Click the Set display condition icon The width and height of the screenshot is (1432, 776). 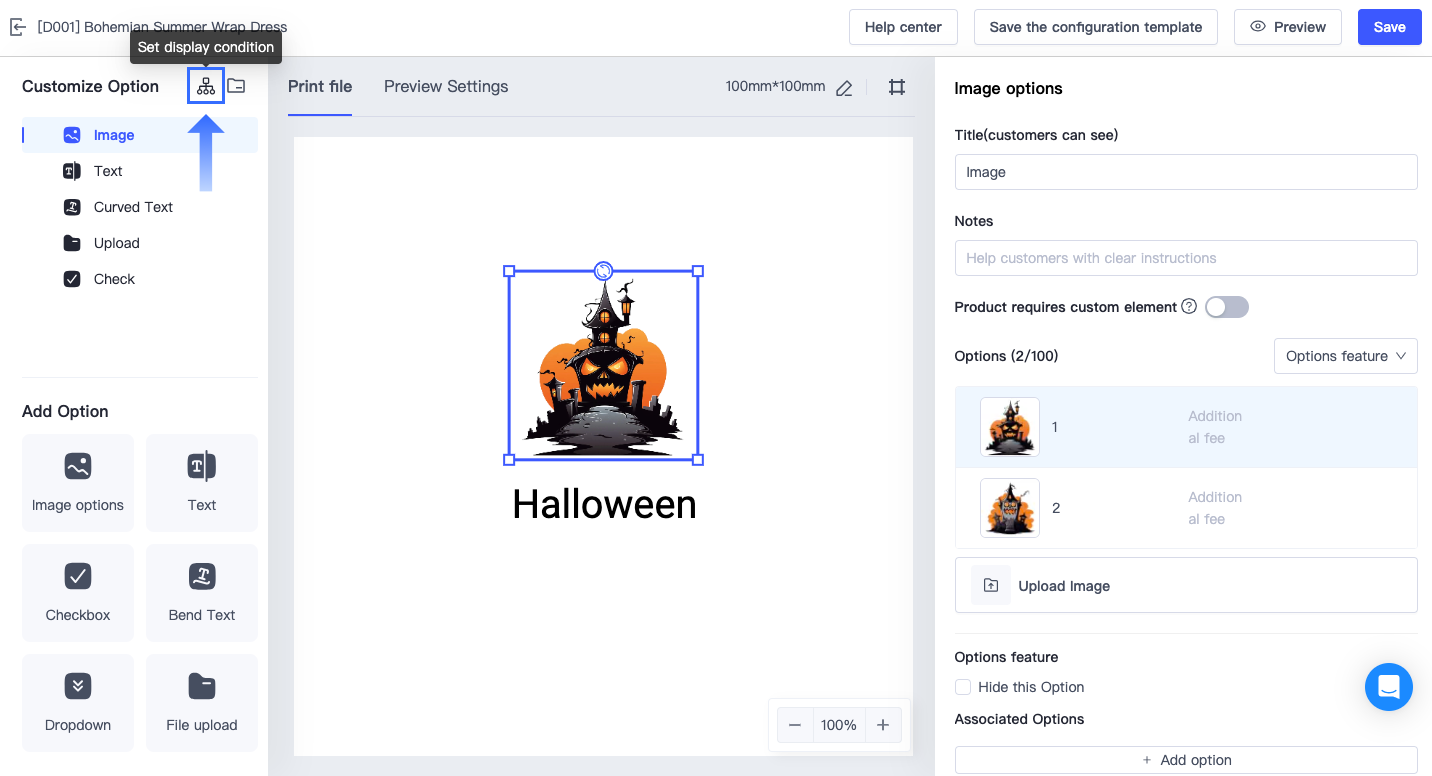(x=206, y=86)
